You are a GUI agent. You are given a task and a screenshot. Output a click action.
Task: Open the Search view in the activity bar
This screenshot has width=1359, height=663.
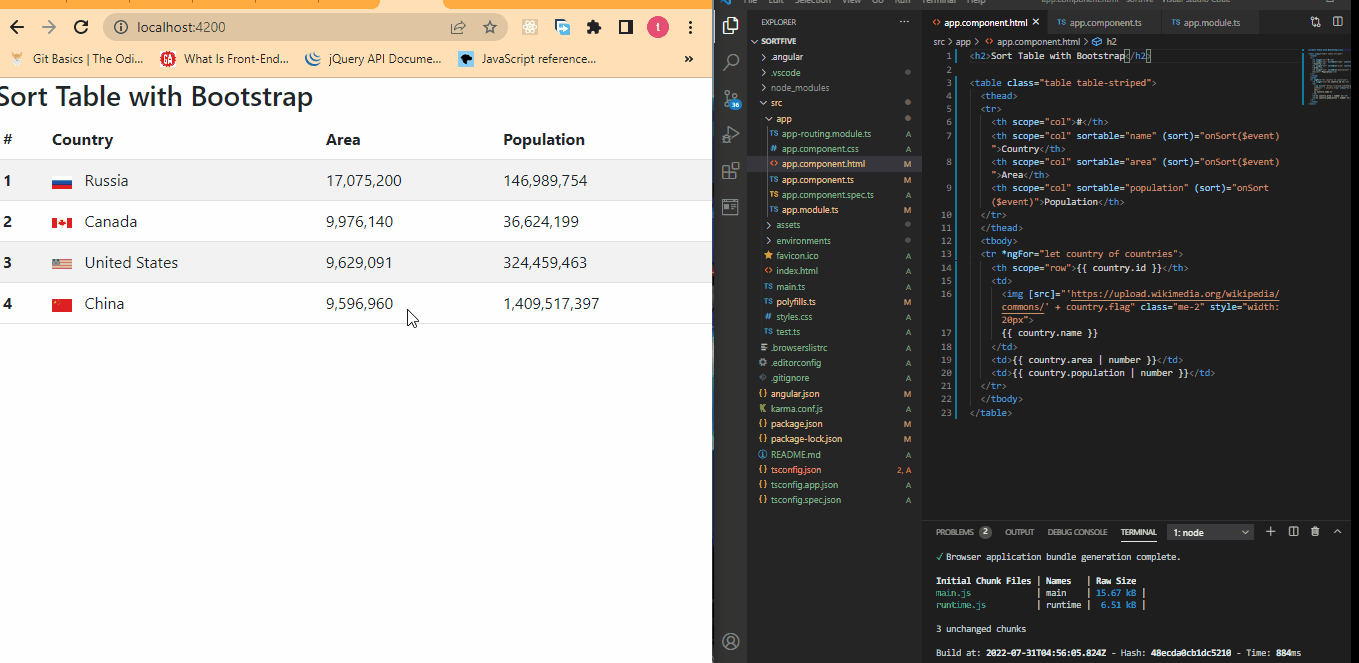tap(730, 61)
